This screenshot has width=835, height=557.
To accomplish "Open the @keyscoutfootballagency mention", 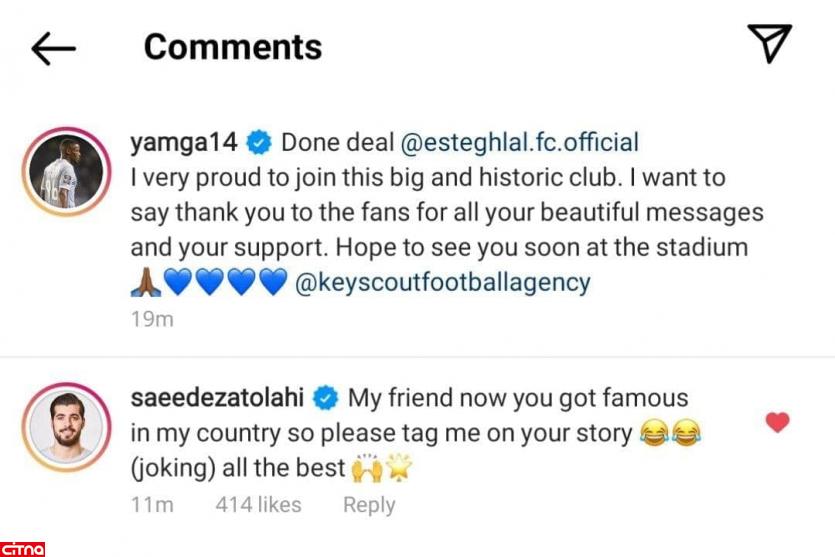I will coord(443,282).
